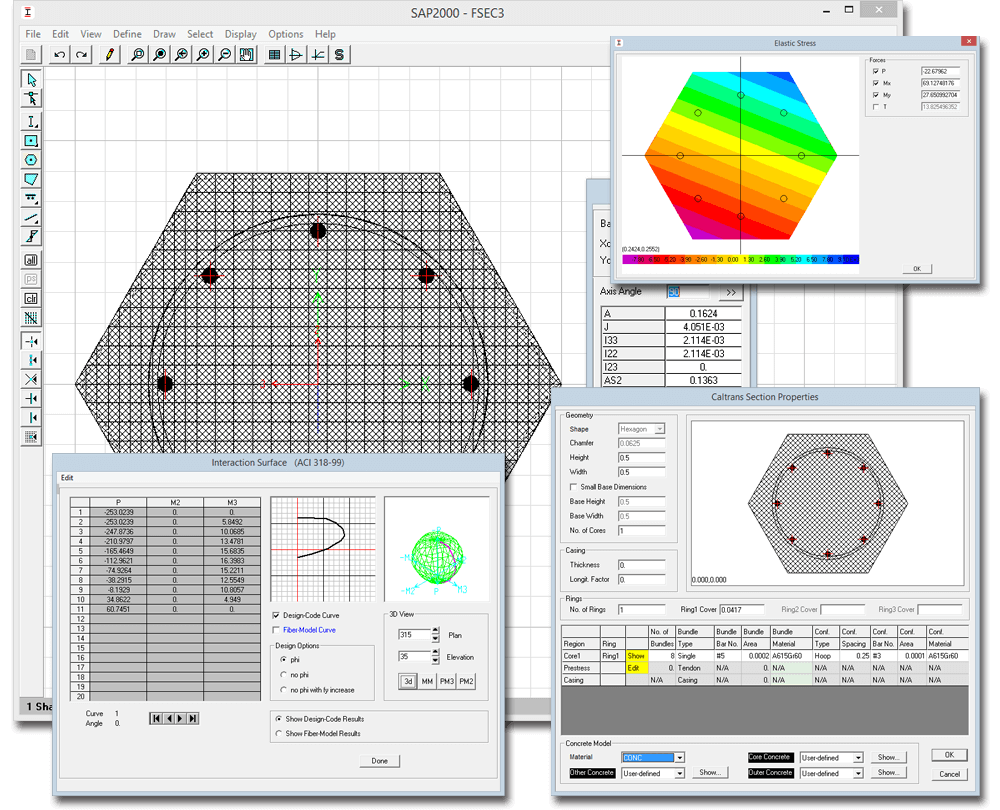Click the black Outer Concrete color label
The width and height of the screenshot is (1000, 810).
770,773
